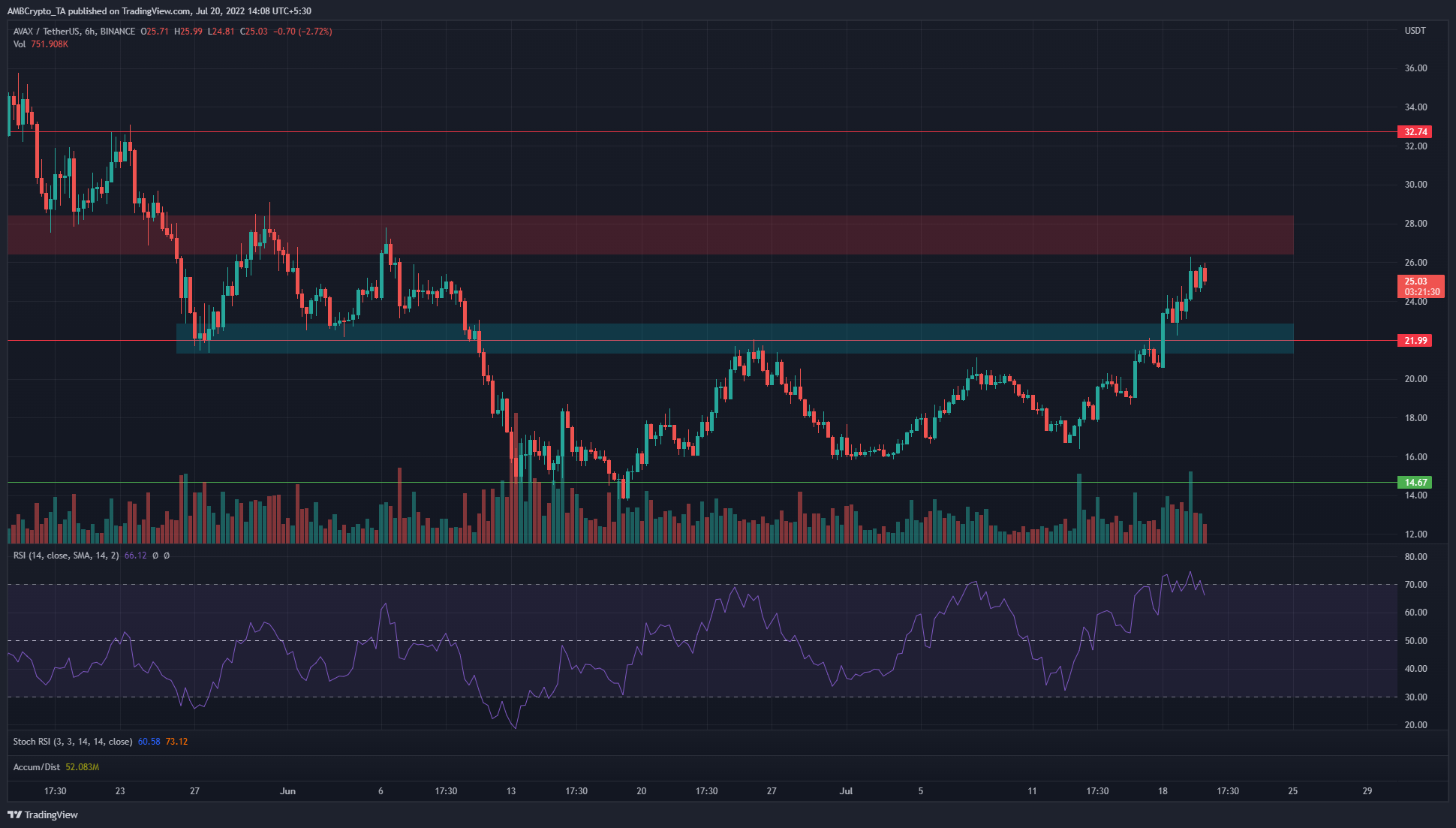Click the published-by header text
Image resolution: width=1456 pixels, height=828 pixels.
click(x=159, y=11)
